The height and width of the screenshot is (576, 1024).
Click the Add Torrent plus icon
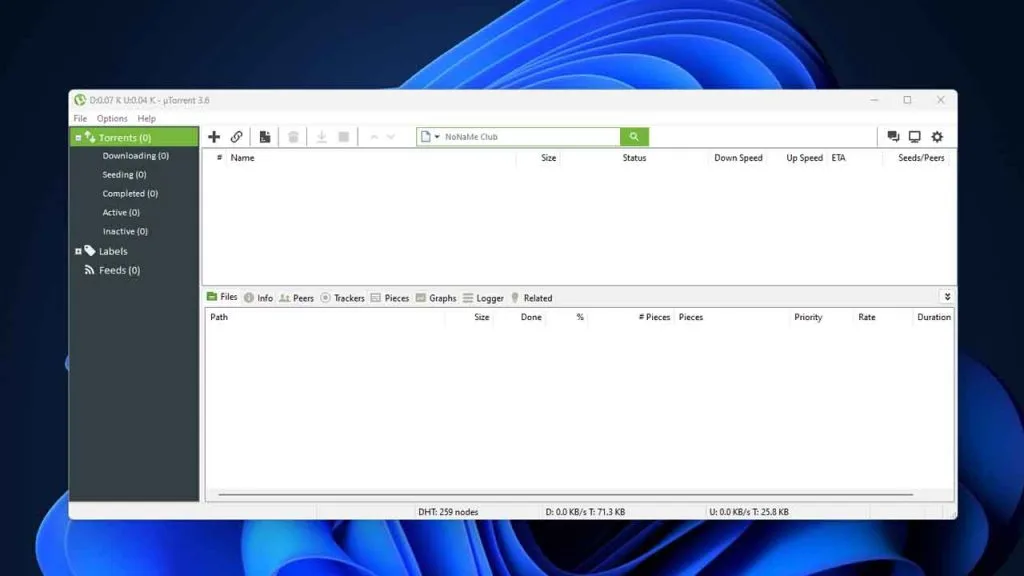tap(214, 136)
